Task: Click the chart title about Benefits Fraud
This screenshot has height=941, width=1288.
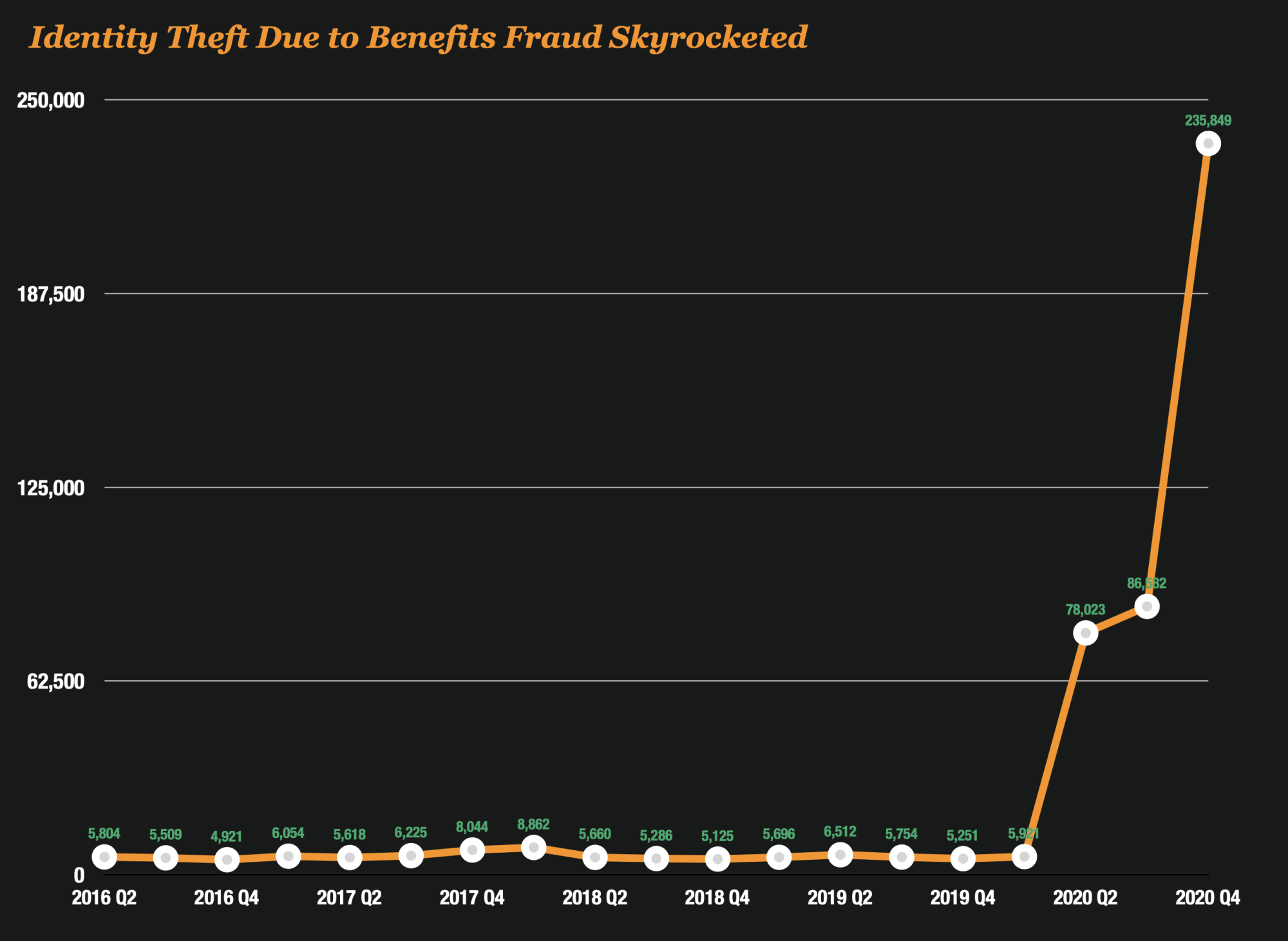Action: click(x=419, y=37)
